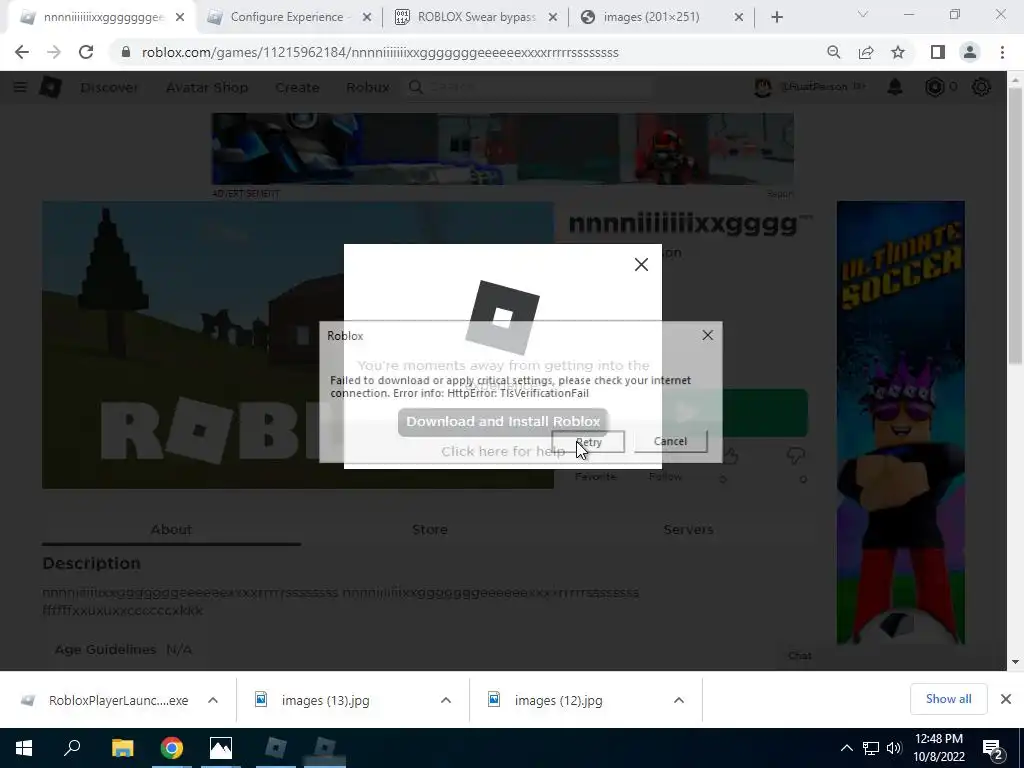Open a new browser tab
This screenshot has height=768, width=1024.
776,18
